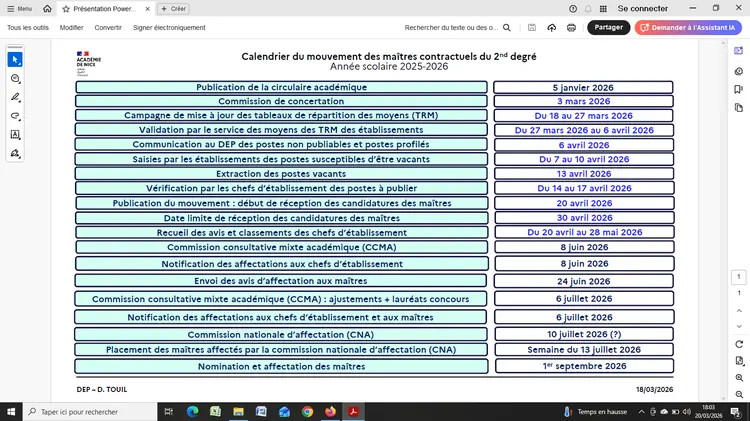The image size is (750, 421).
Task: Click the Partager button
Action: click(x=608, y=27)
